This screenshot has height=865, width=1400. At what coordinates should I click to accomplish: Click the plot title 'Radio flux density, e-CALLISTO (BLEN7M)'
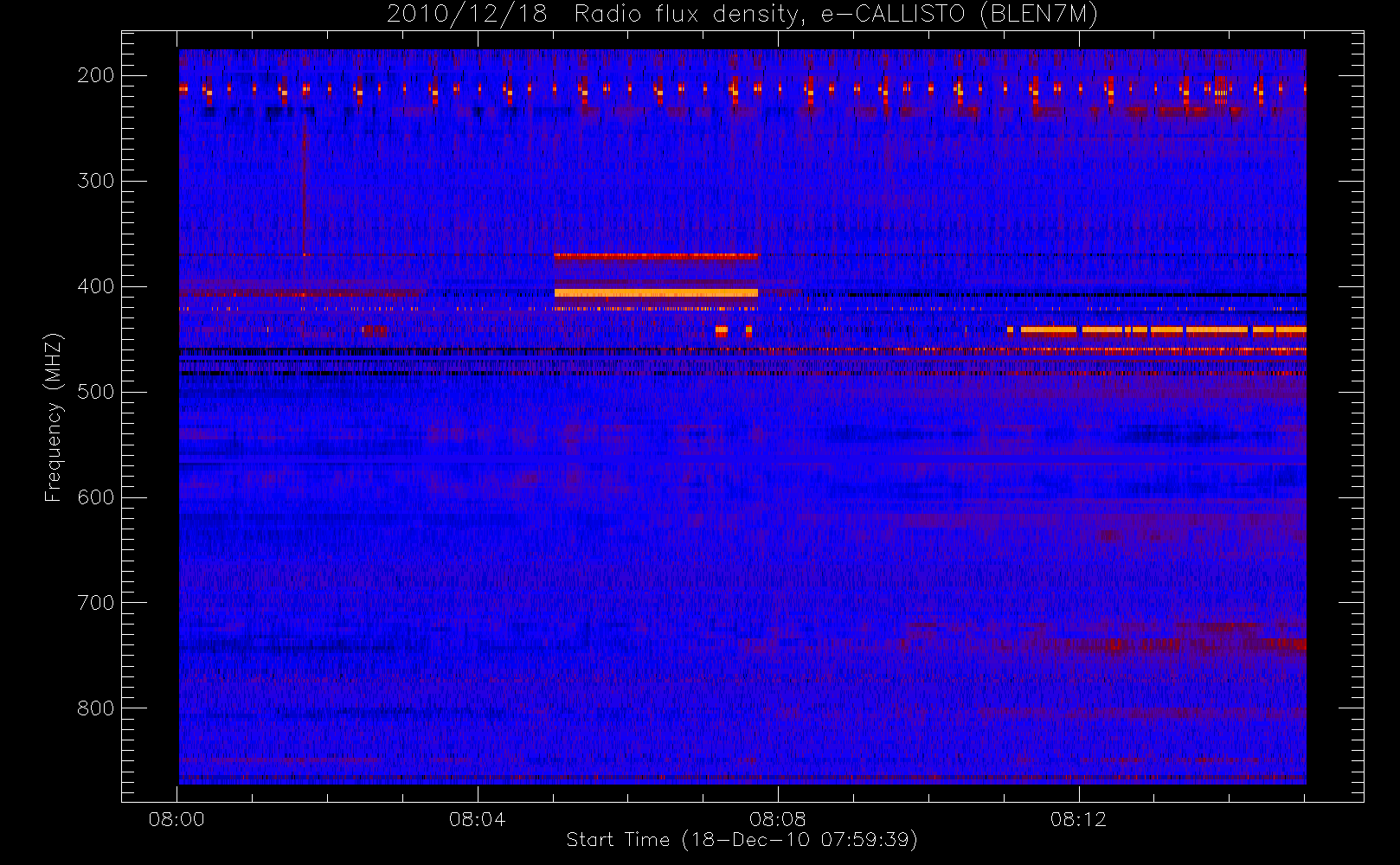point(836,15)
